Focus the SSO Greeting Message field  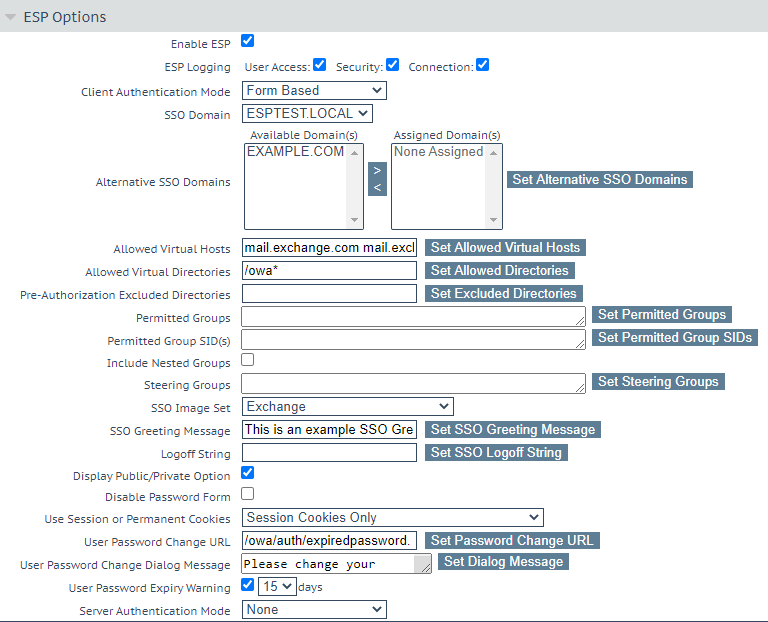click(x=329, y=430)
